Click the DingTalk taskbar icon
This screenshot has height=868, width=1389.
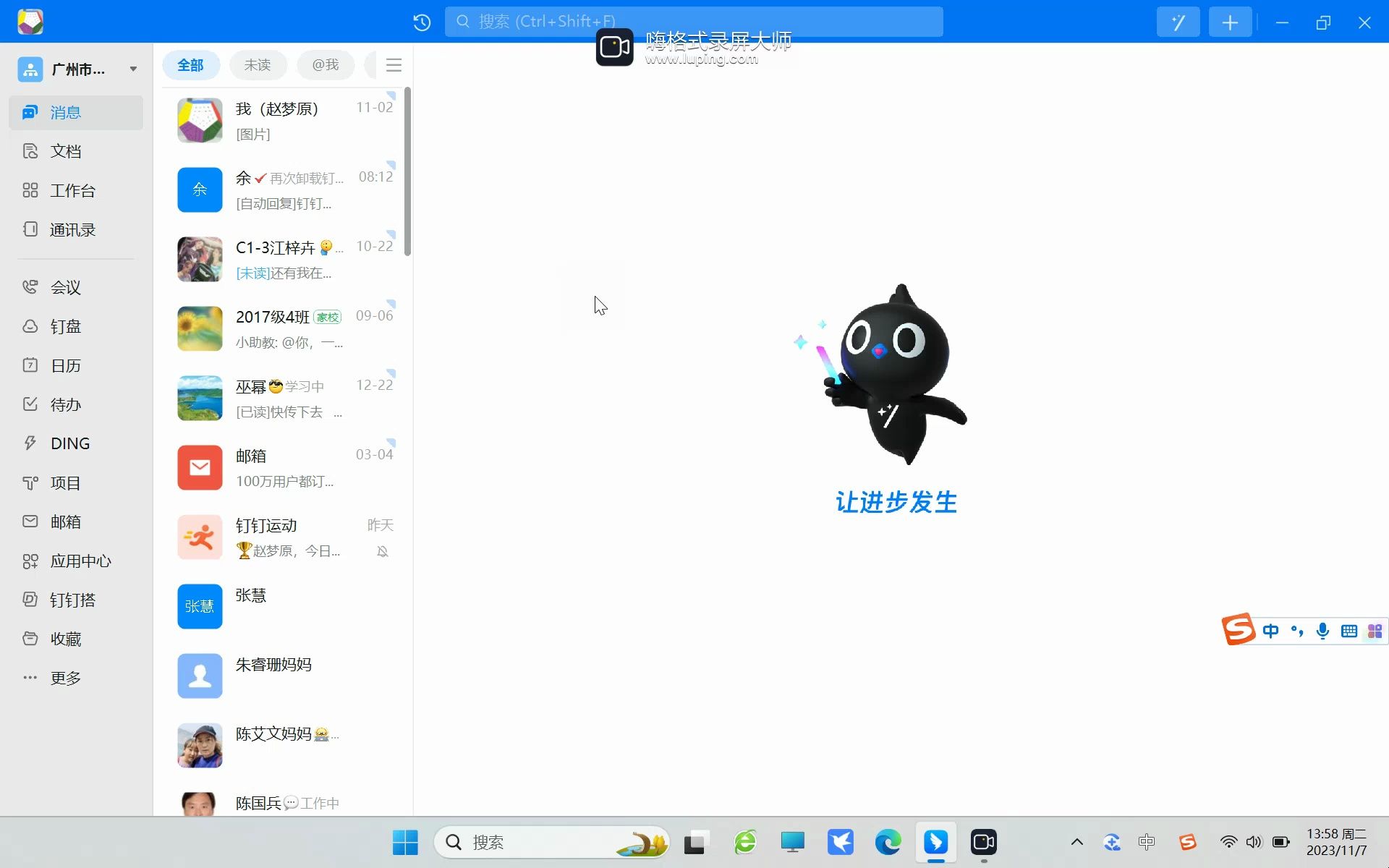(935, 842)
